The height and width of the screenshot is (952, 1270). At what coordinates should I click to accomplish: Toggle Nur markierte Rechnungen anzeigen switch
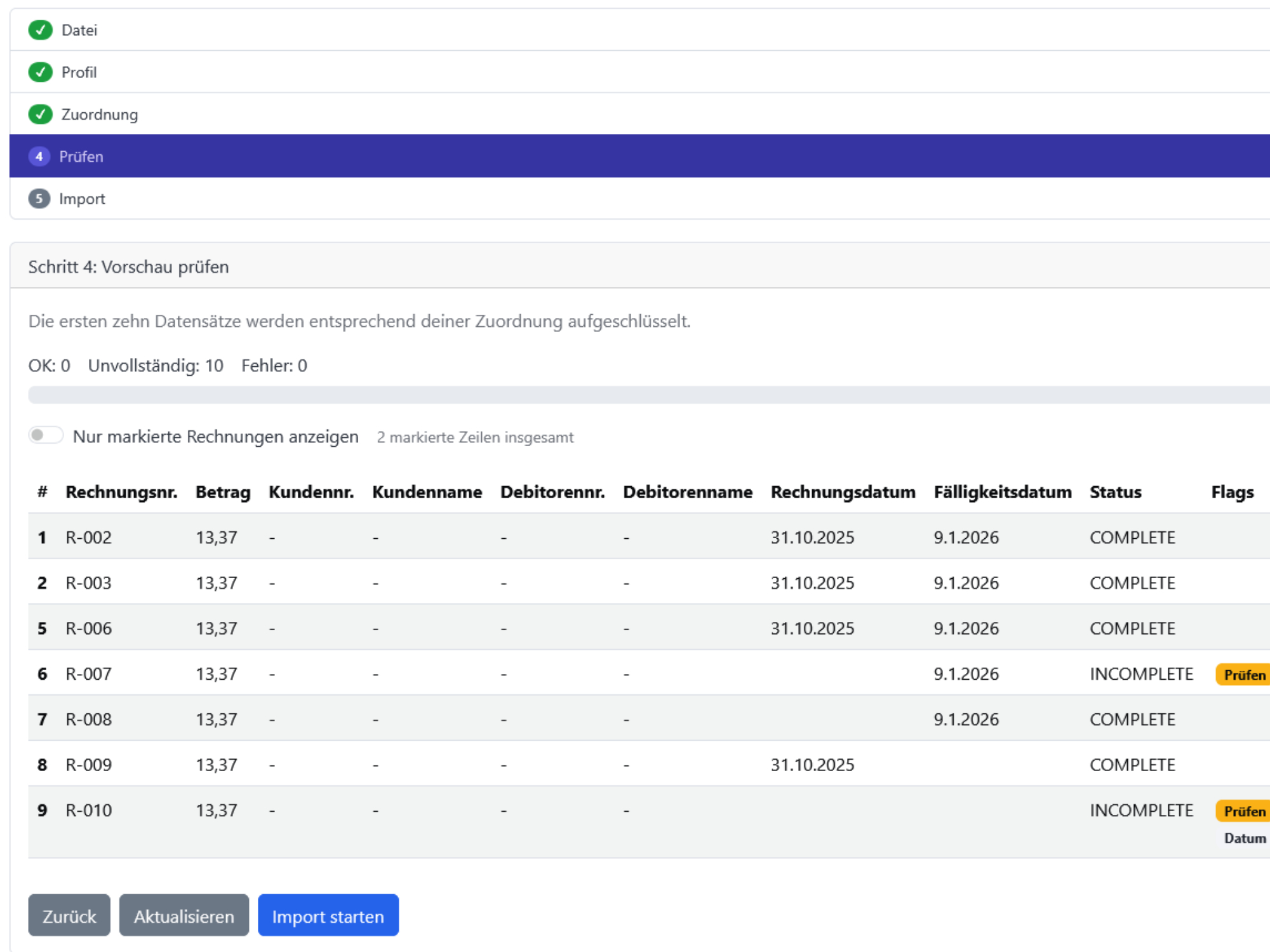[46, 435]
